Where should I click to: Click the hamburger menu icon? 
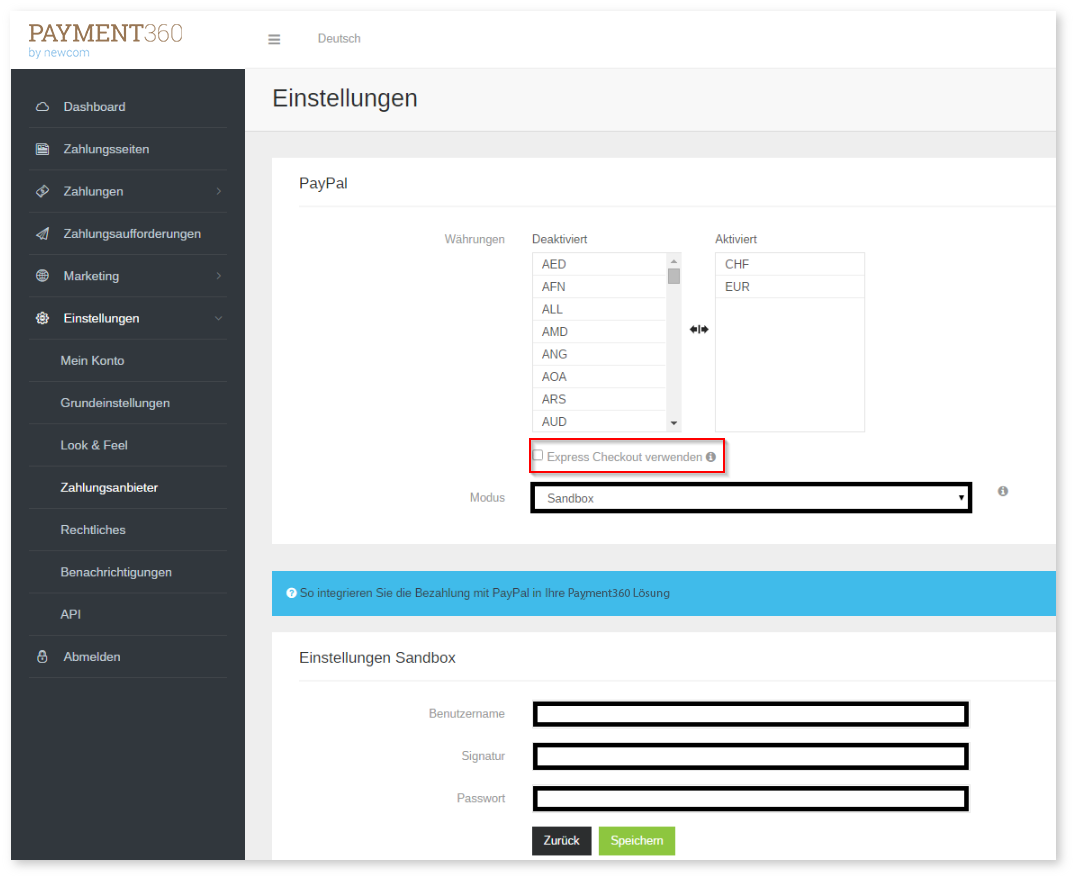274,39
